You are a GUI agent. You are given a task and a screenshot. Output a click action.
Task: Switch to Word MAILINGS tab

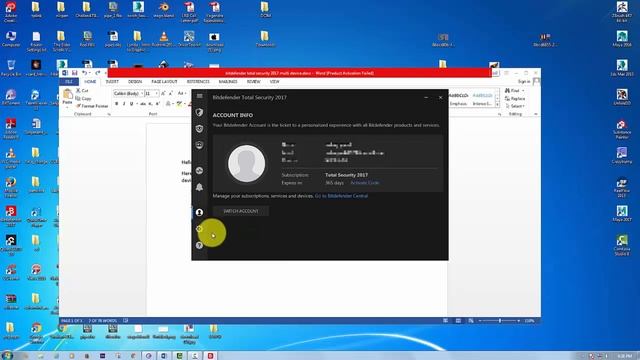[x=228, y=82]
